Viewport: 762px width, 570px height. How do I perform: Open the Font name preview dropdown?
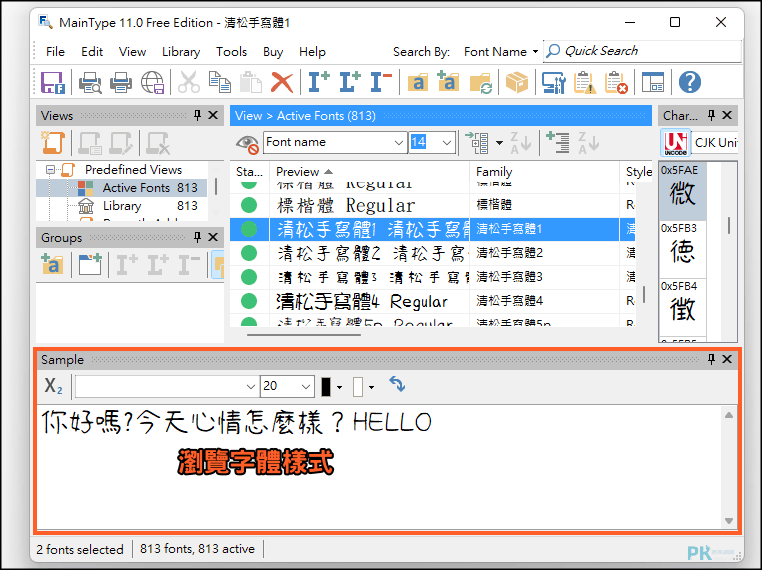398,143
